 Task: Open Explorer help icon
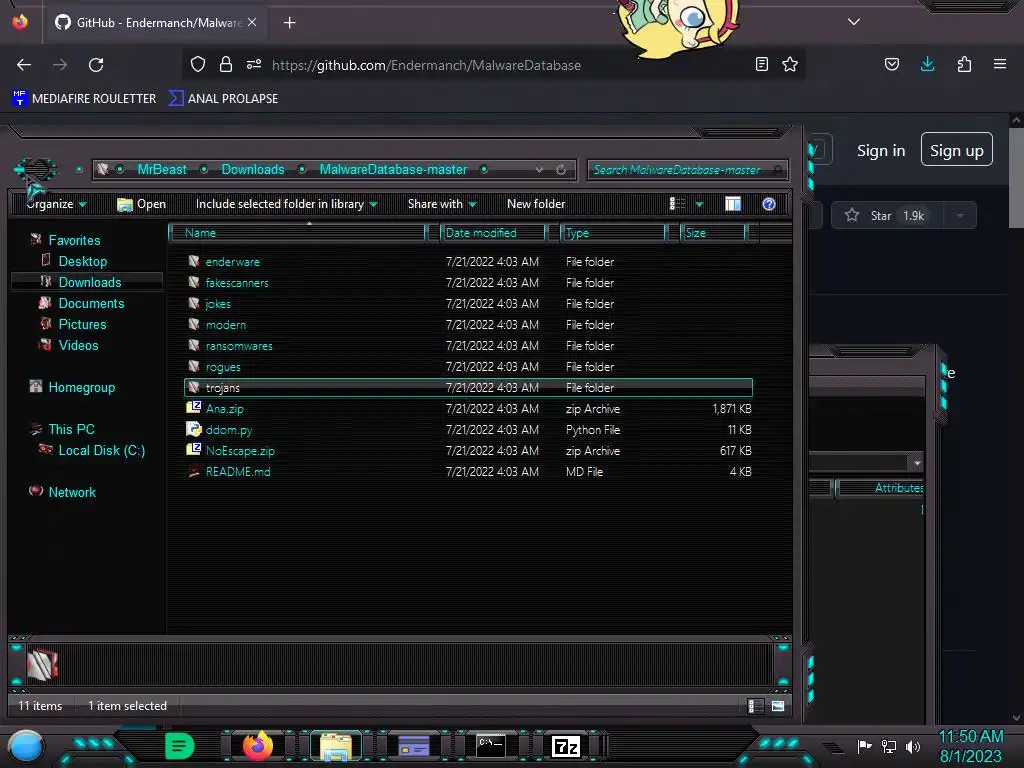(x=769, y=204)
